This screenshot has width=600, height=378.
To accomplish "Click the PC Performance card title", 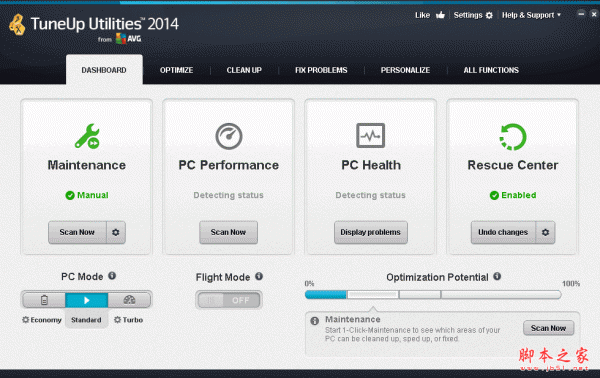I will coord(228,165).
